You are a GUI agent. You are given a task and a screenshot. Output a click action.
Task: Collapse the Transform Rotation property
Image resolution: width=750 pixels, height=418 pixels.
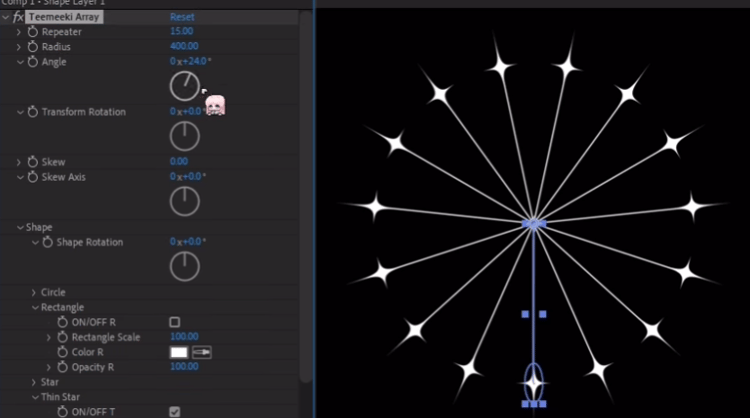(x=20, y=112)
